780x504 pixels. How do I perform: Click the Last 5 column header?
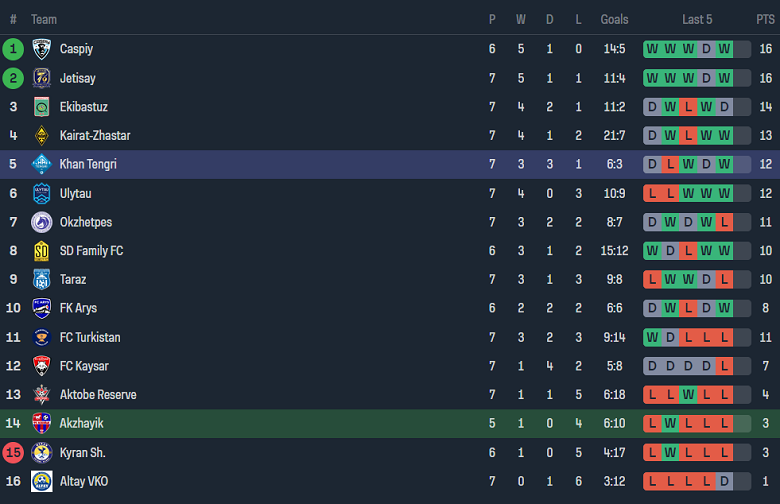coord(697,19)
